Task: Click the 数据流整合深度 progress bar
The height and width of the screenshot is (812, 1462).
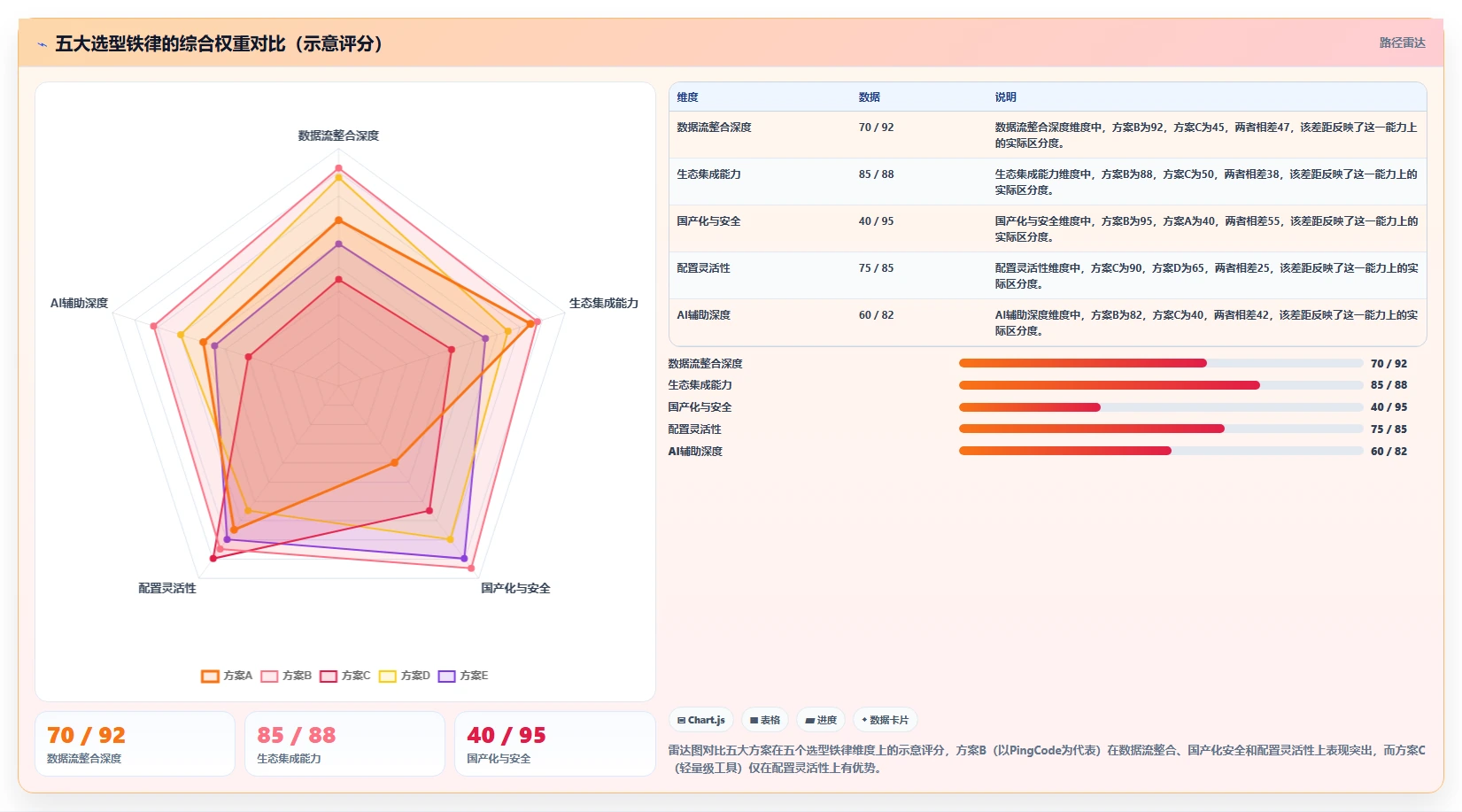Action: coord(1161,363)
